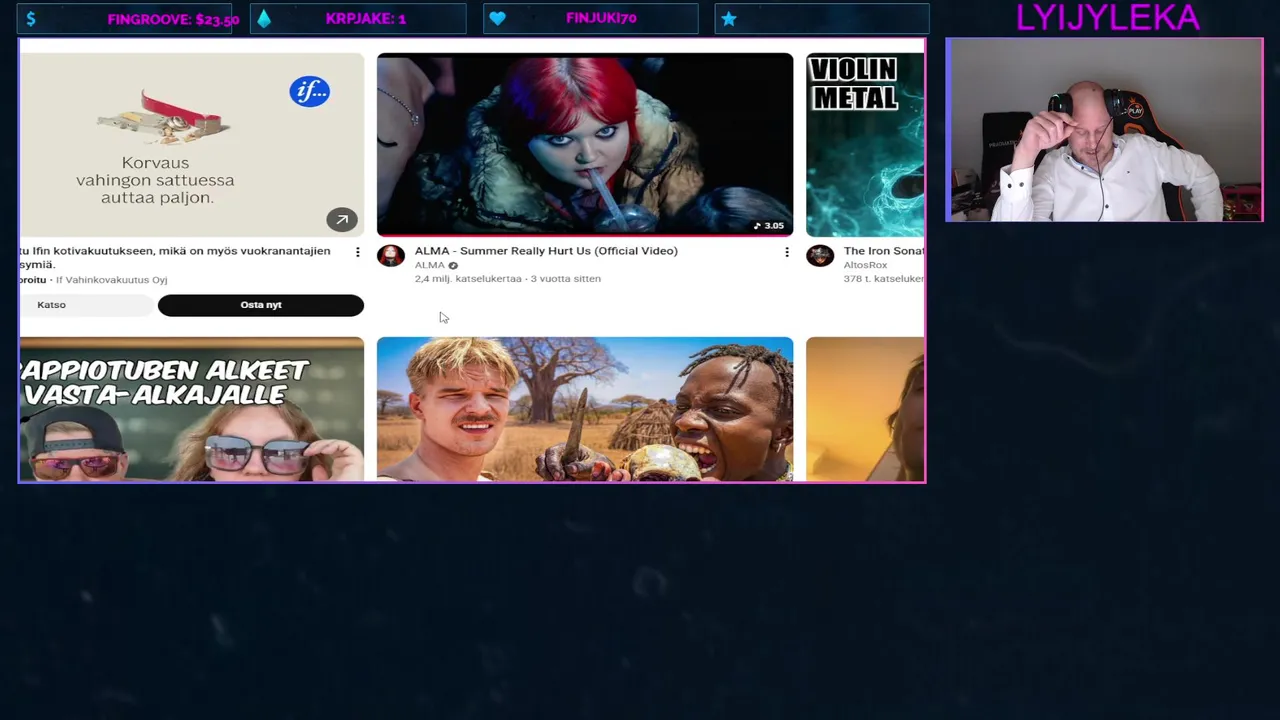Click the 378 t. katselukertaa view count
1280x720 pixels.
884,279
